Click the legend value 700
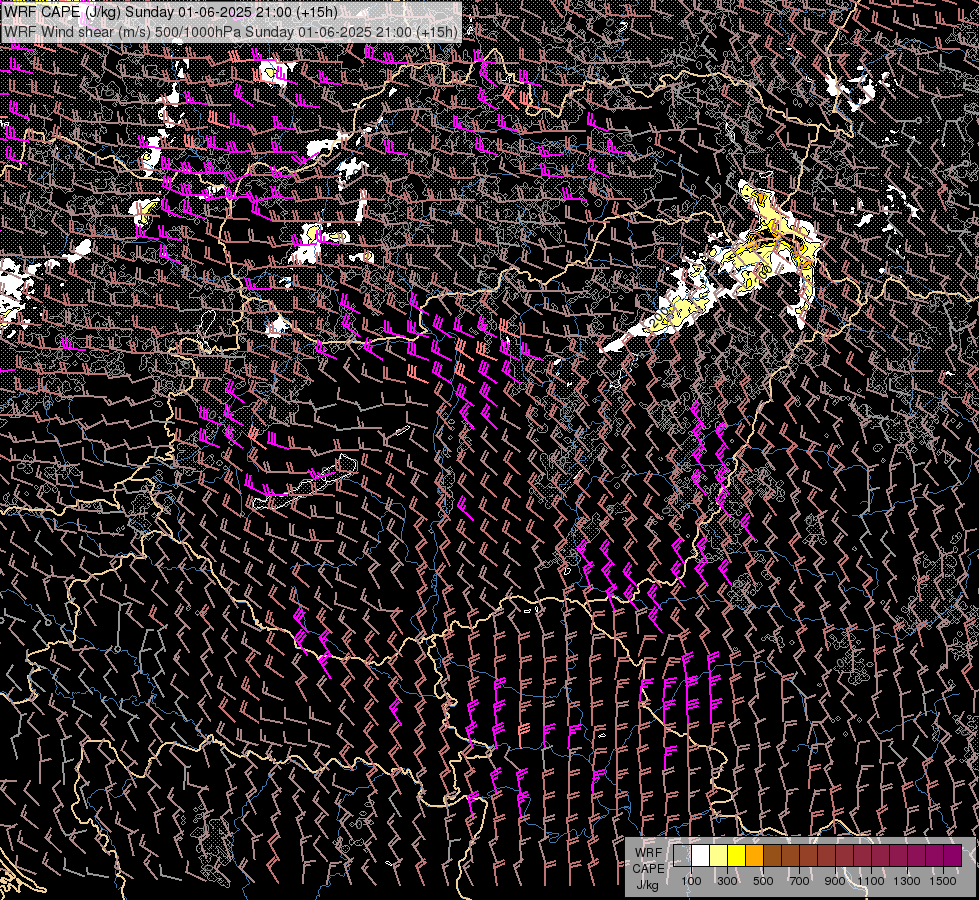 coord(799,881)
